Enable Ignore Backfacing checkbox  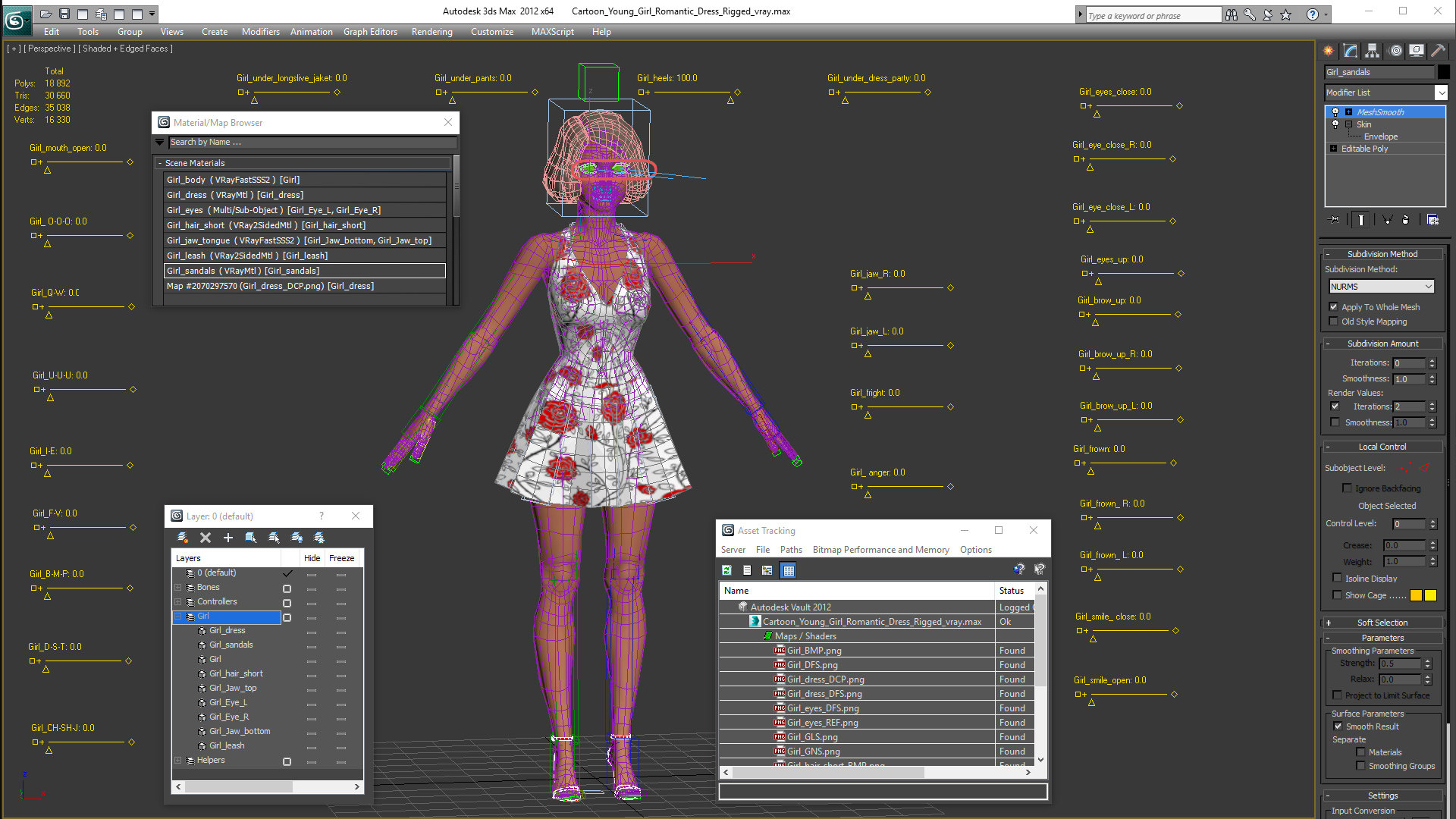pyautogui.click(x=1348, y=488)
